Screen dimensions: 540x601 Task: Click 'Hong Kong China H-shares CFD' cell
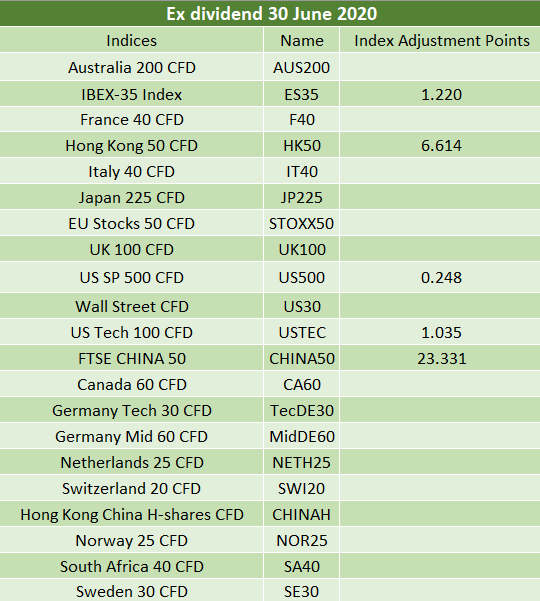[x=131, y=514]
